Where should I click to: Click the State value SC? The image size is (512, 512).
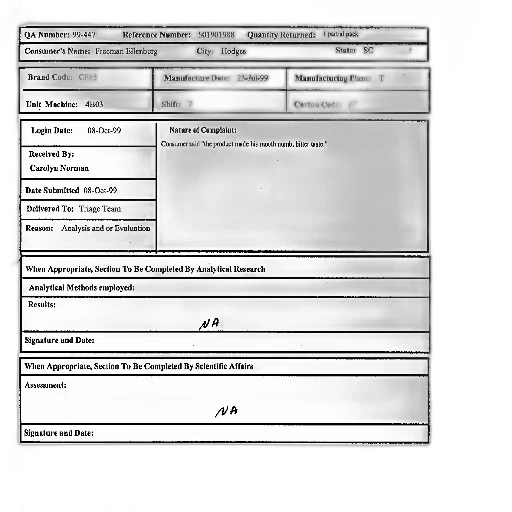[368, 50]
